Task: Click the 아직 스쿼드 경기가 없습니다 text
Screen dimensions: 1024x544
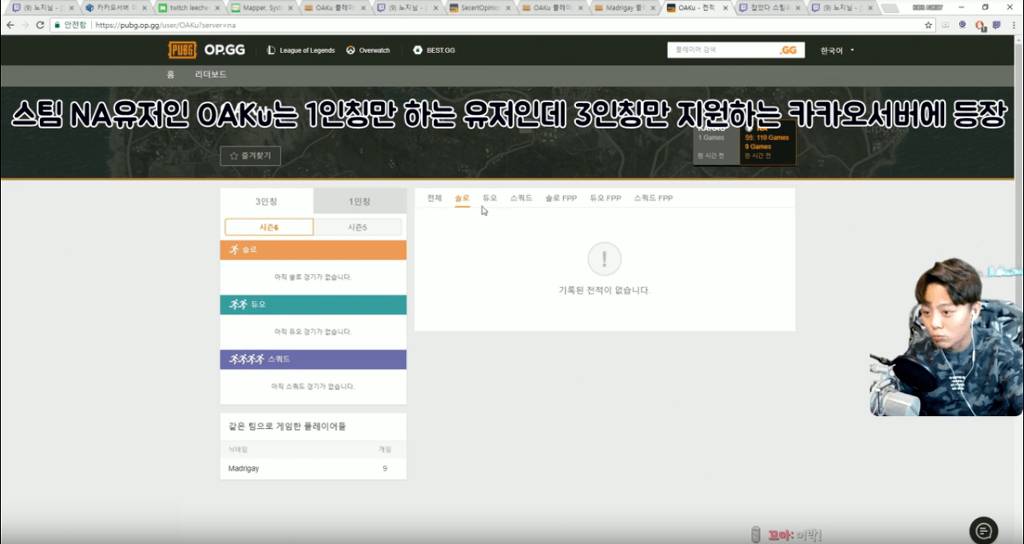Action: [x=313, y=387]
